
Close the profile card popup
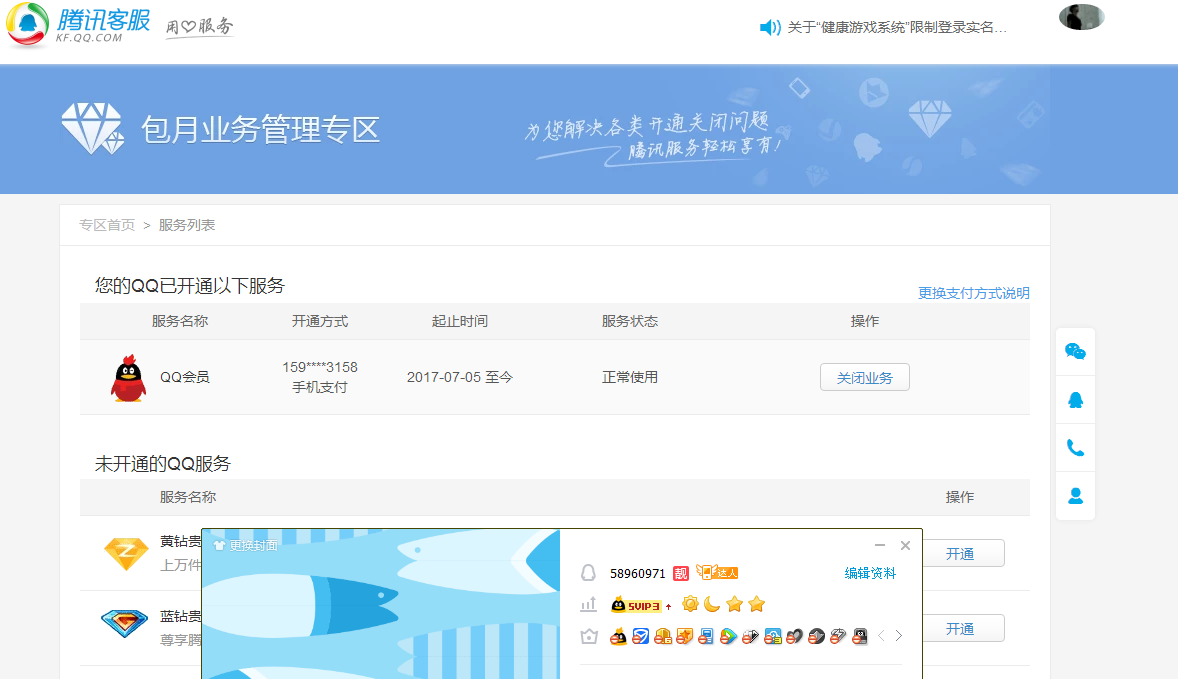(905, 545)
